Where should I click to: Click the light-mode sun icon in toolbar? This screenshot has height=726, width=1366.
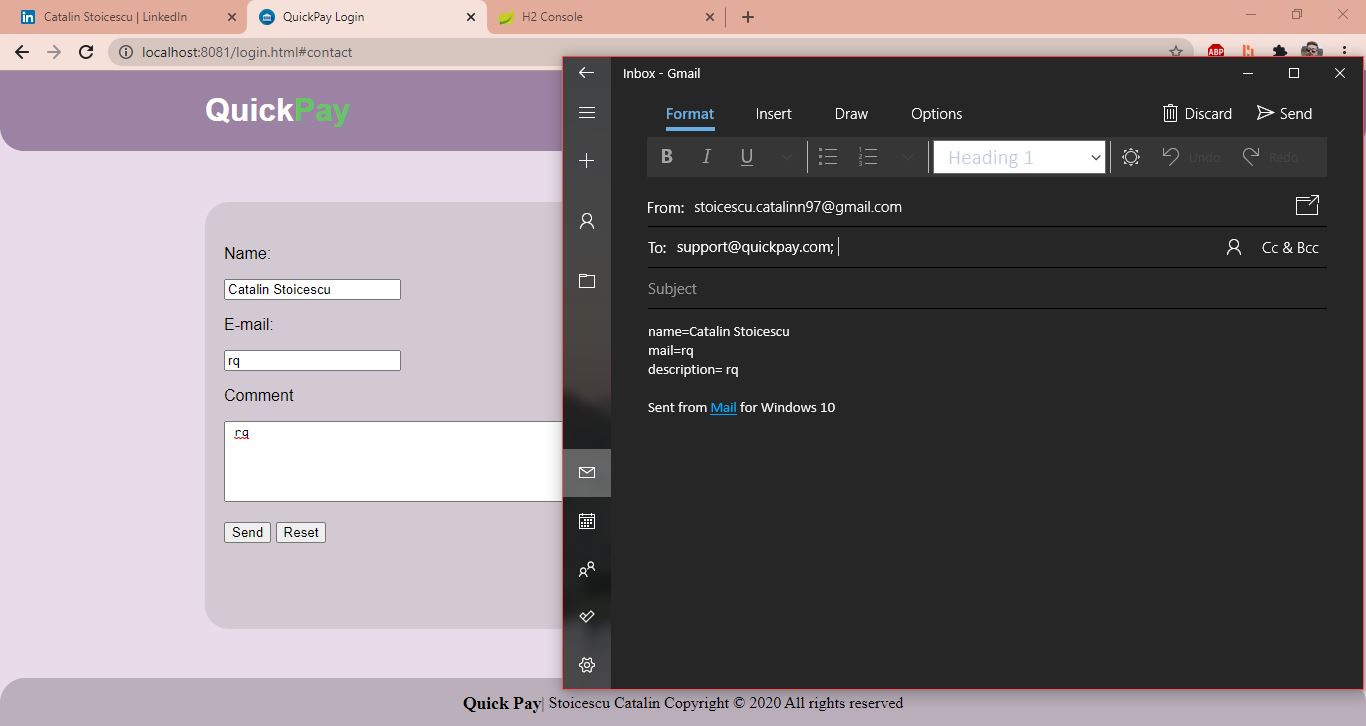[1131, 157]
